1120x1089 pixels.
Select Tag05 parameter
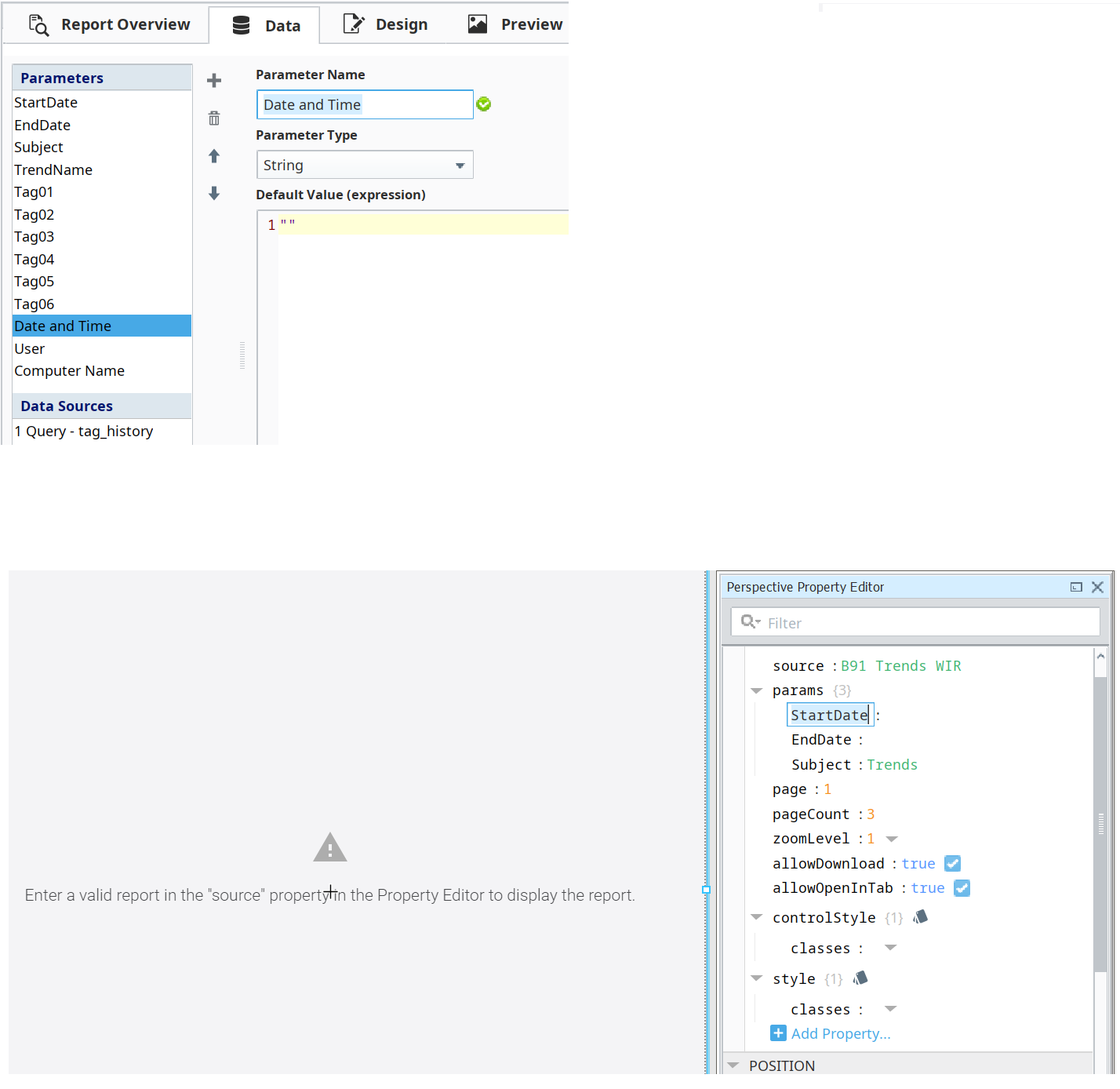[x=102, y=282]
